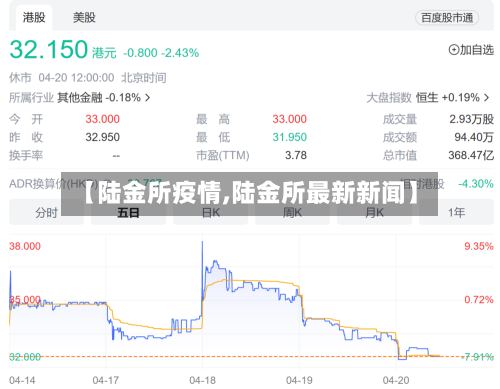This screenshot has height=389, width=500.
Task: Select the 1年 chart tab
Action: (x=456, y=212)
